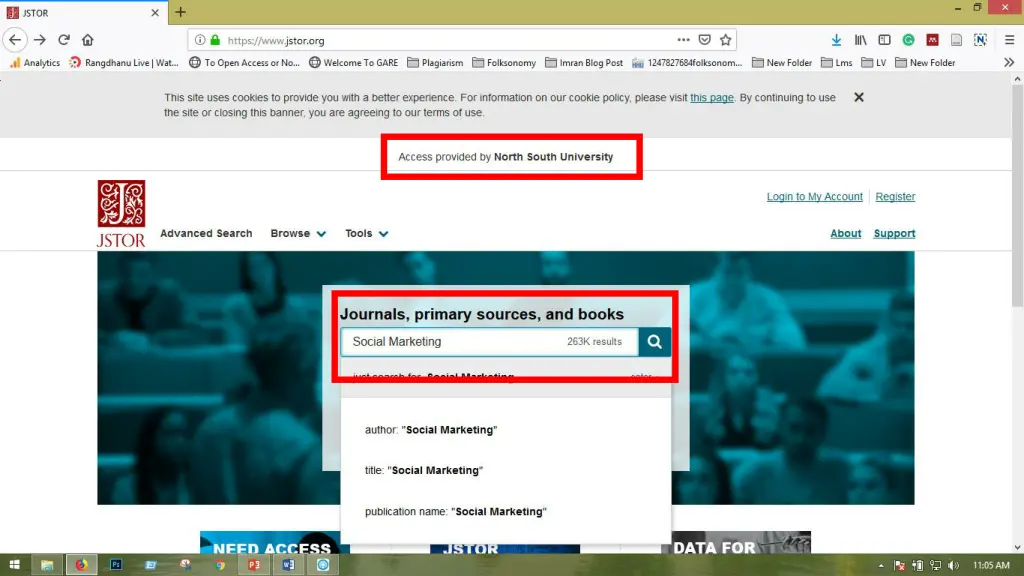
Task: Select the JSTOR browser tab
Action: pos(84,12)
